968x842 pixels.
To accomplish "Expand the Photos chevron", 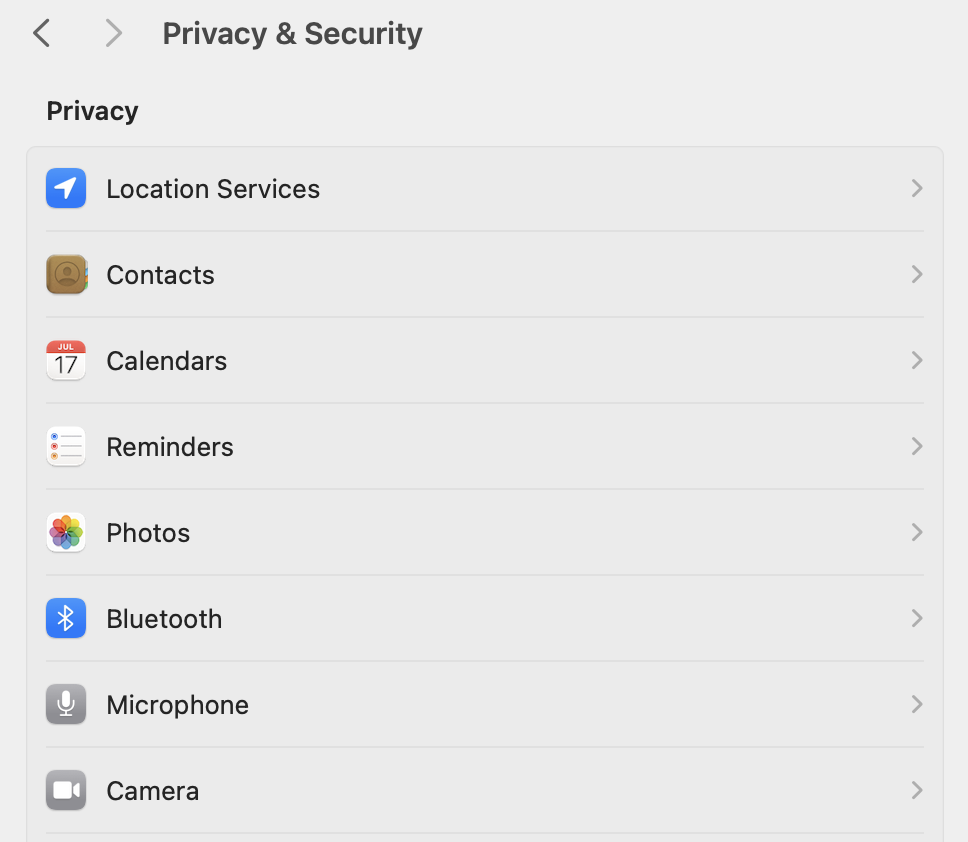I will pyautogui.click(x=917, y=532).
